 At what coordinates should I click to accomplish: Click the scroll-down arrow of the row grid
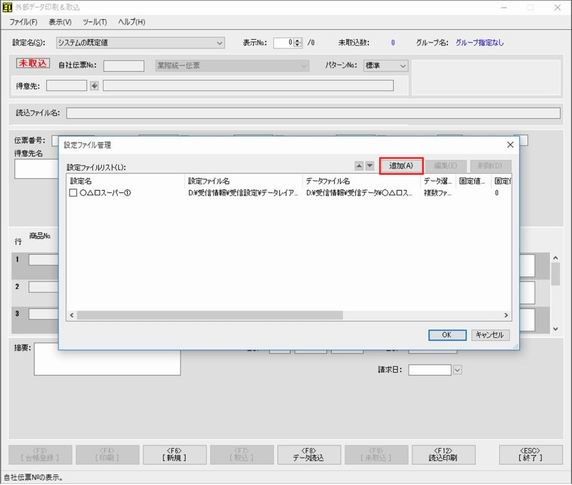(555, 329)
